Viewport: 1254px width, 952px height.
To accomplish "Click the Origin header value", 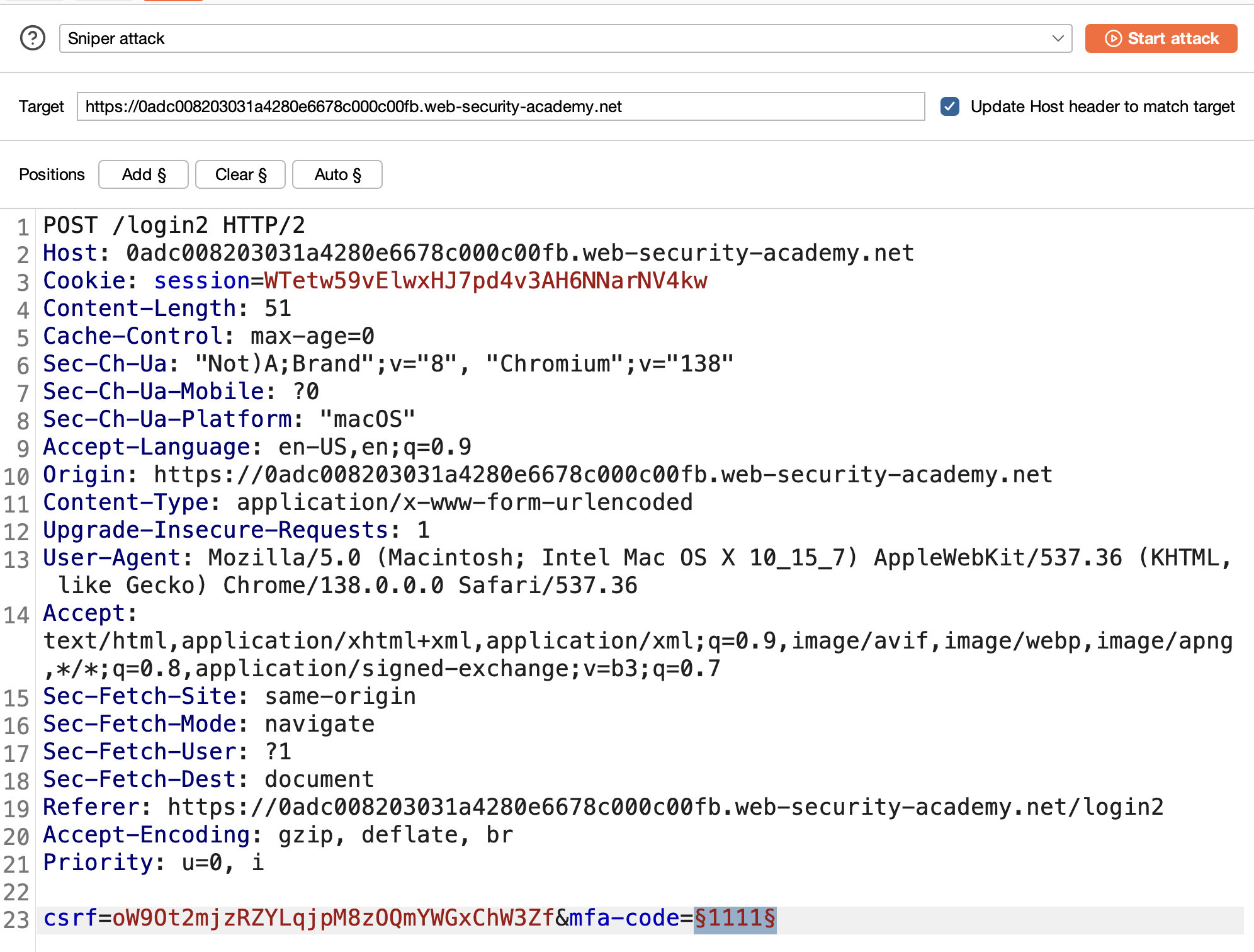I will [x=603, y=475].
